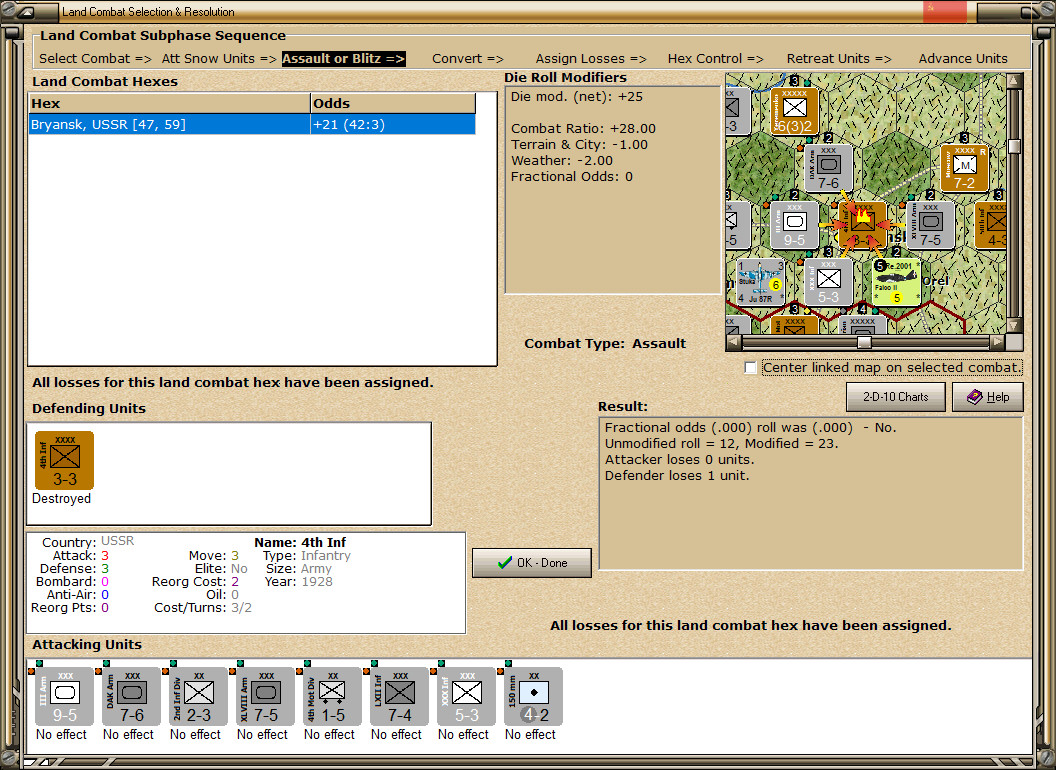1056x770 pixels.
Task: Select the LXII Inf 7-4 attacking unit
Action: 399,697
